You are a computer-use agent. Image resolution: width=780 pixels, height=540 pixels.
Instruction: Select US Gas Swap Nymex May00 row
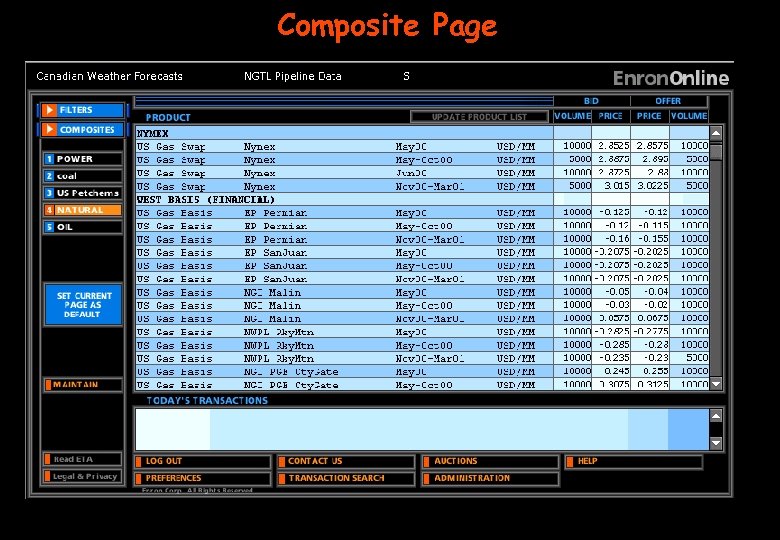[422, 146]
